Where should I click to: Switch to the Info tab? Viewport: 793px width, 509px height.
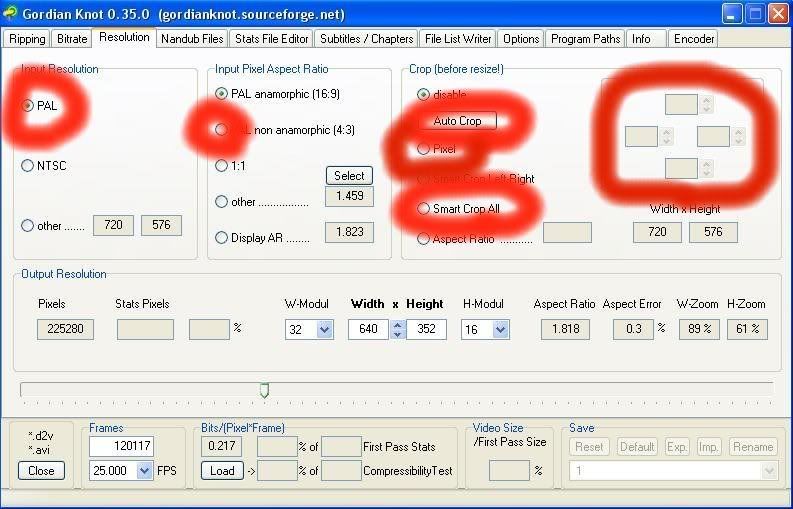[646, 39]
